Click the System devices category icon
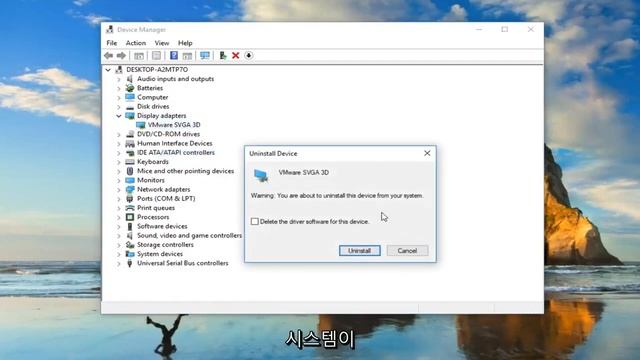This screenshot has width=640, height=360. click(x=130, y=254)
